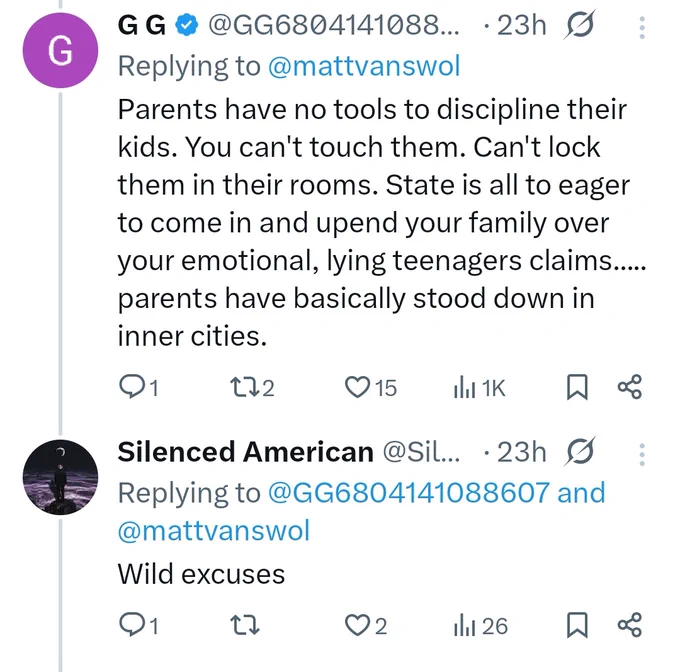Share the G G tweet

[x=630, y=387]
